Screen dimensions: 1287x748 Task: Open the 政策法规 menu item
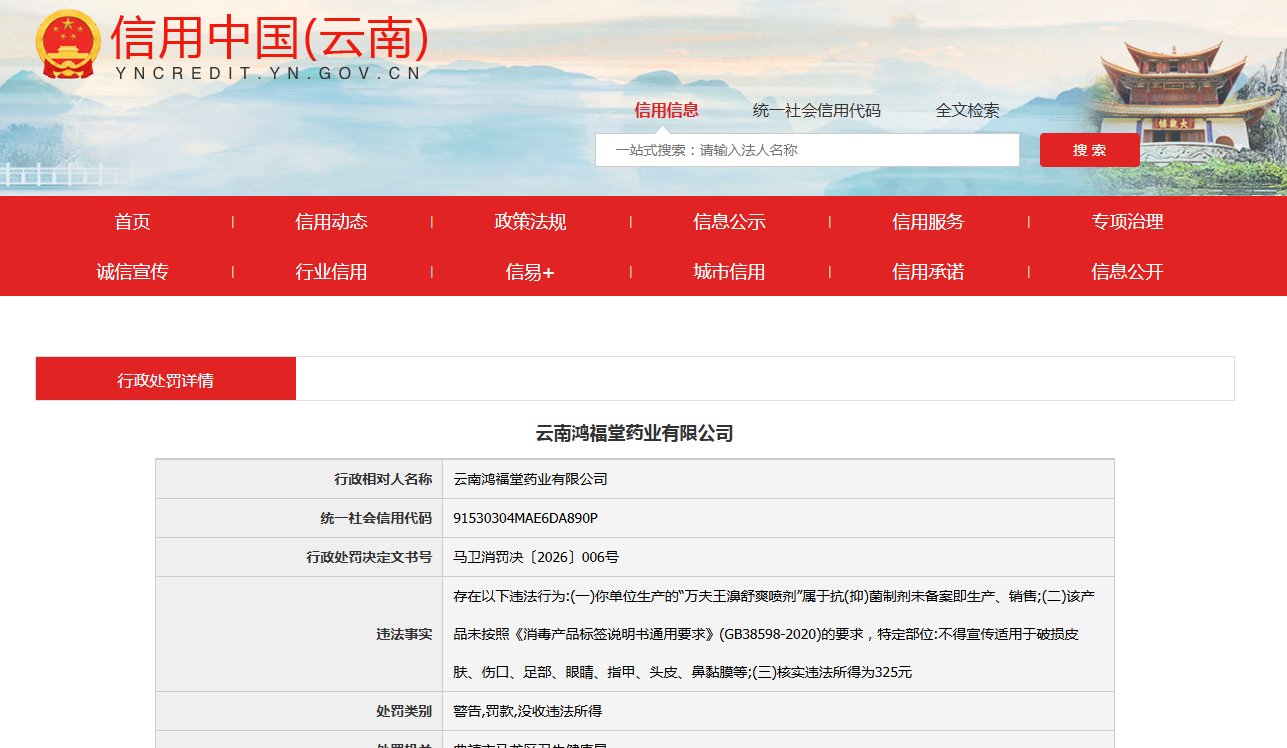[x=530, y=222]
